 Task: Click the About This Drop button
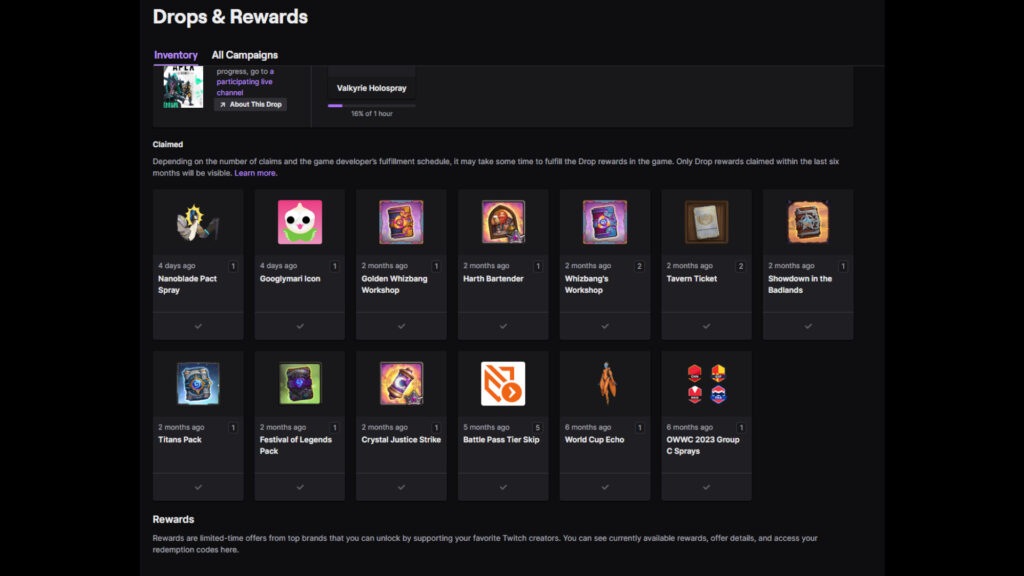click(250, 104)
